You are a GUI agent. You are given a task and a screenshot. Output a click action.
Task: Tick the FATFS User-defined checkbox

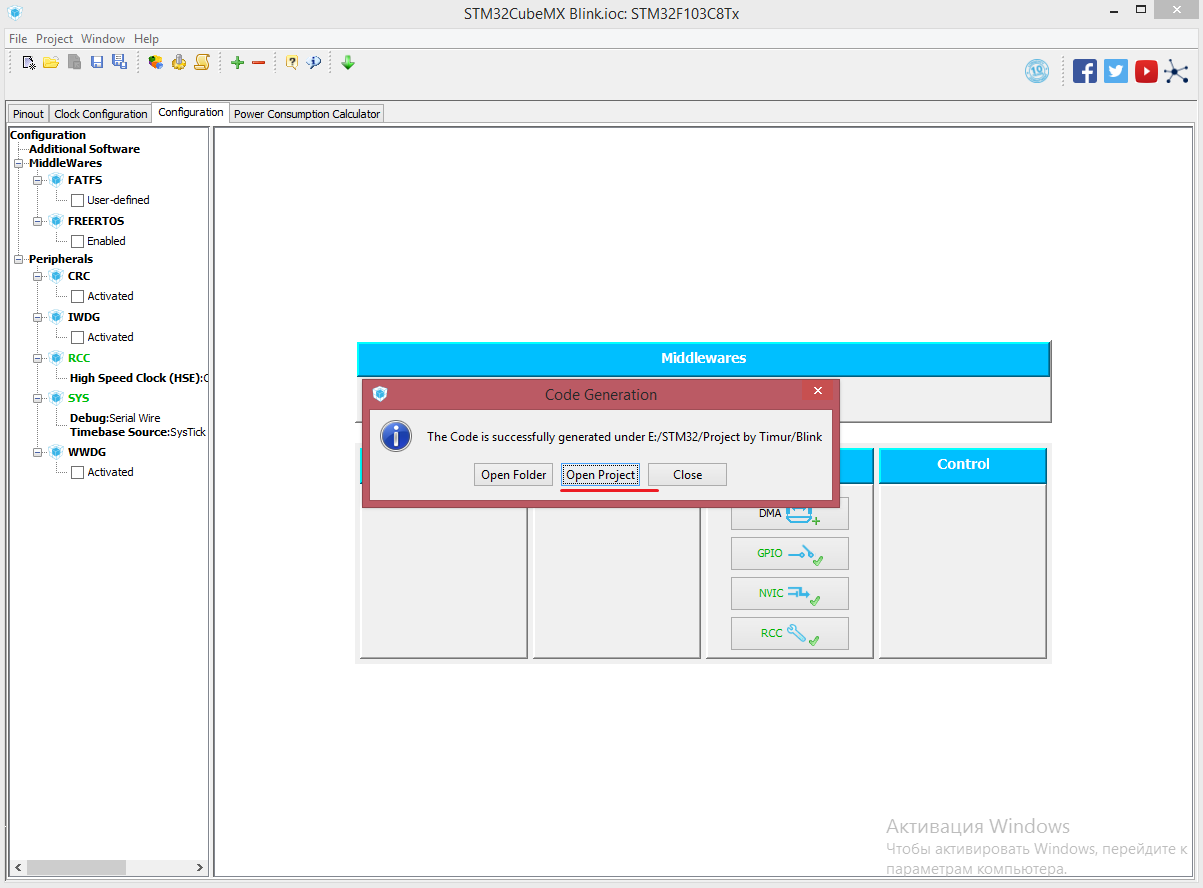(78, 200)
